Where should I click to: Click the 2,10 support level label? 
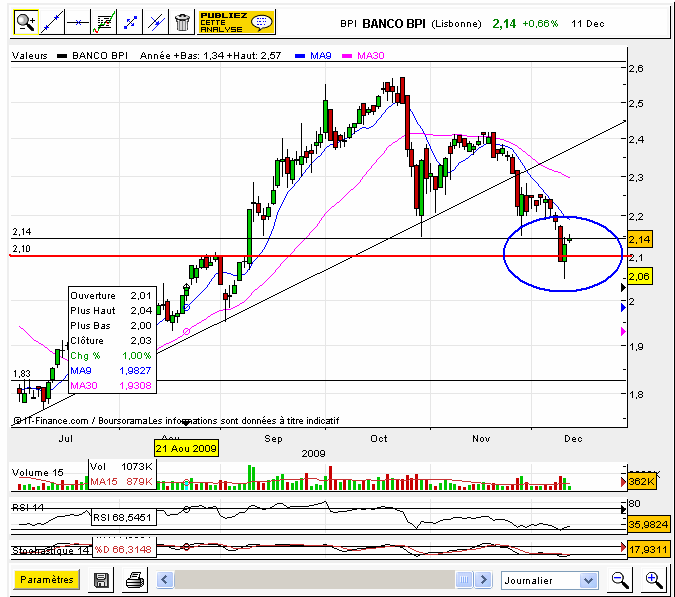pos(22,248)
